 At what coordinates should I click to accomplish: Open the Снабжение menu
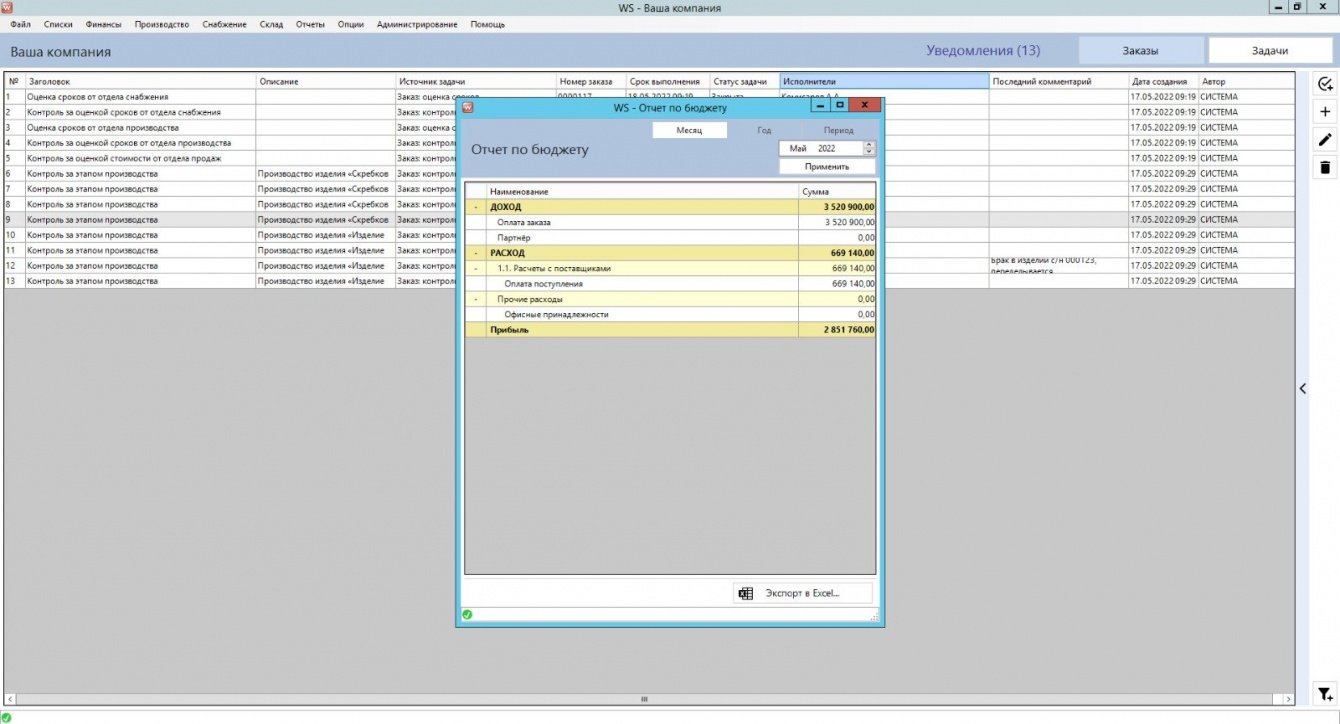click(224, 24)
